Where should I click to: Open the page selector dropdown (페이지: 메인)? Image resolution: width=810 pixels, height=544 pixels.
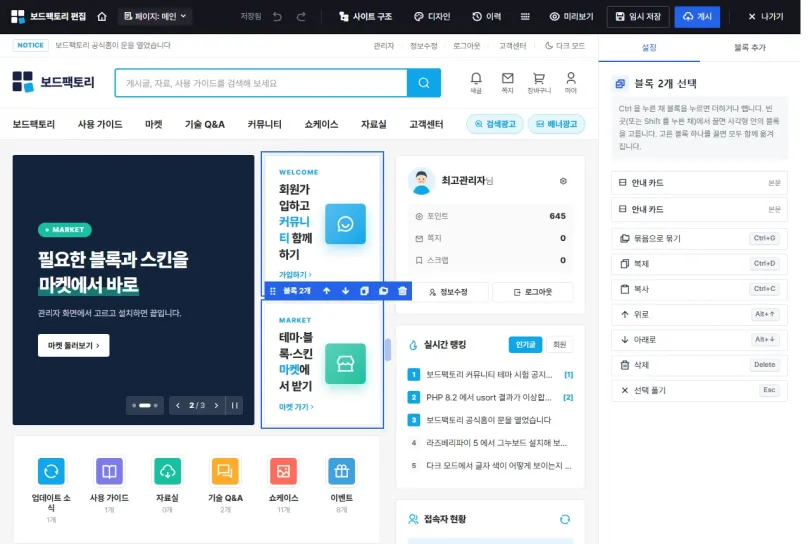click(x=155, y=17)
